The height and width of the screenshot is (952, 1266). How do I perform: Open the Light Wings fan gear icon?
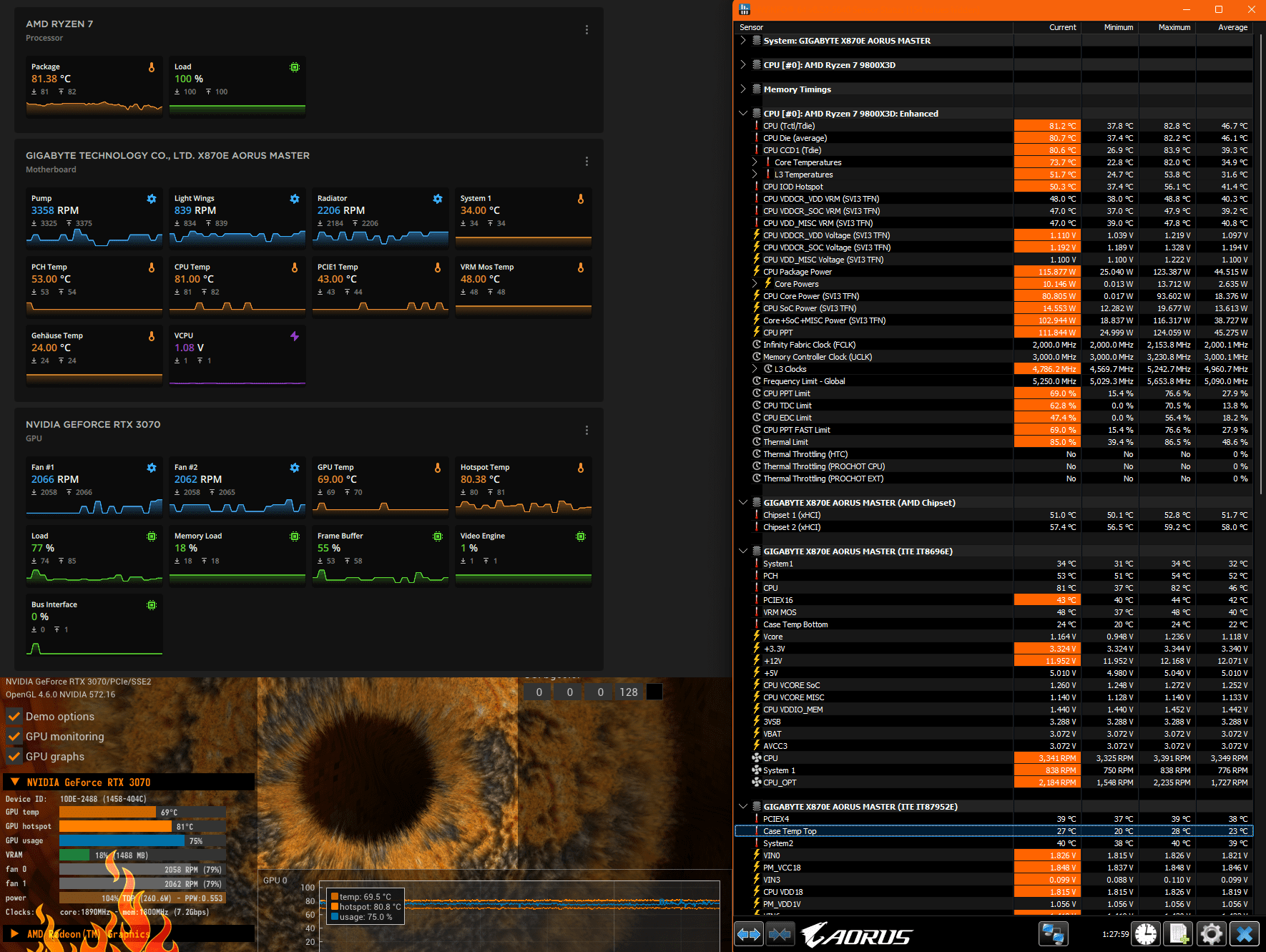pos(295,199)
